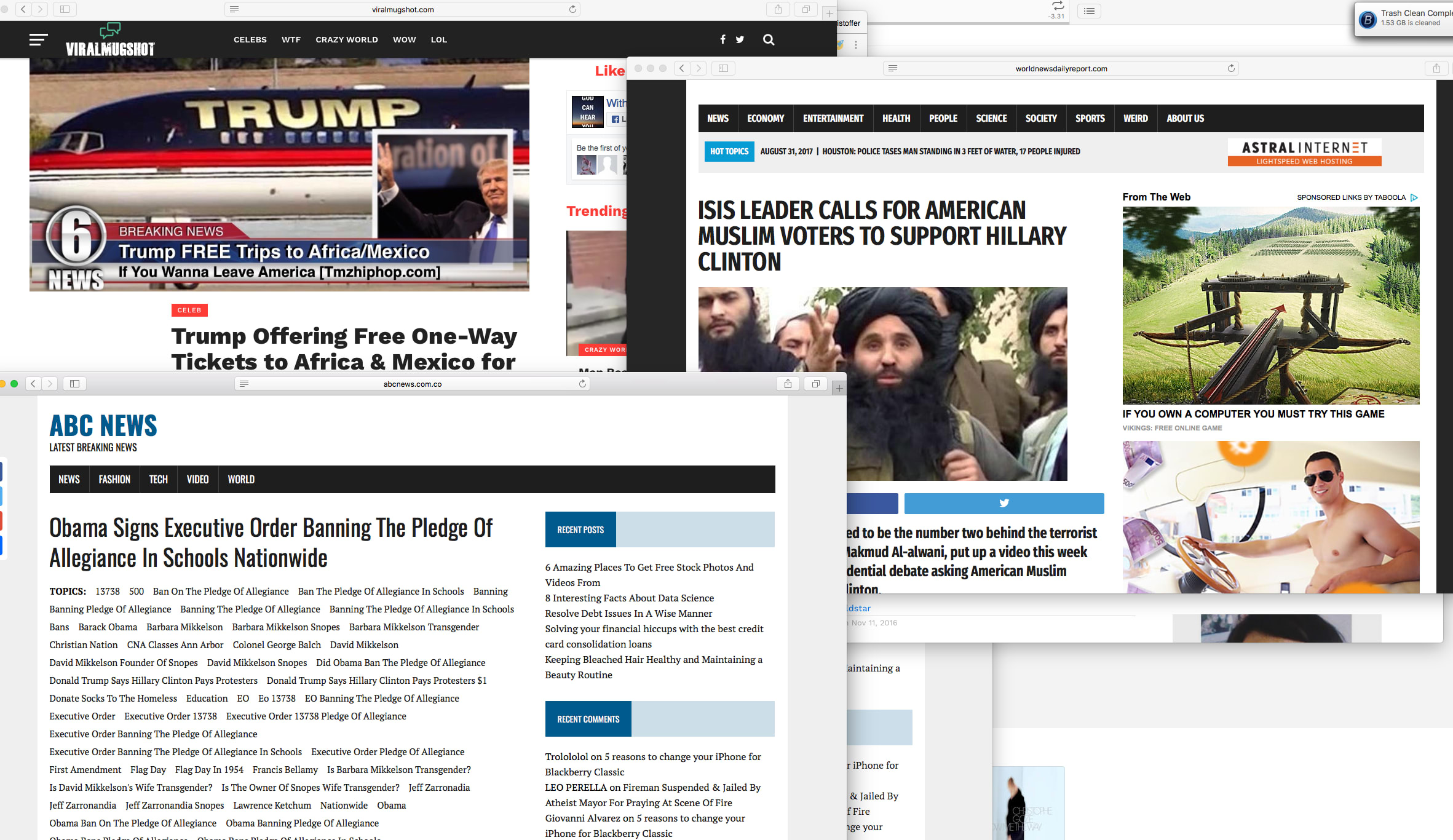
Task: Show Reader view in the worldnewsdailyreport address bar
Action: [x=893, y=68]
